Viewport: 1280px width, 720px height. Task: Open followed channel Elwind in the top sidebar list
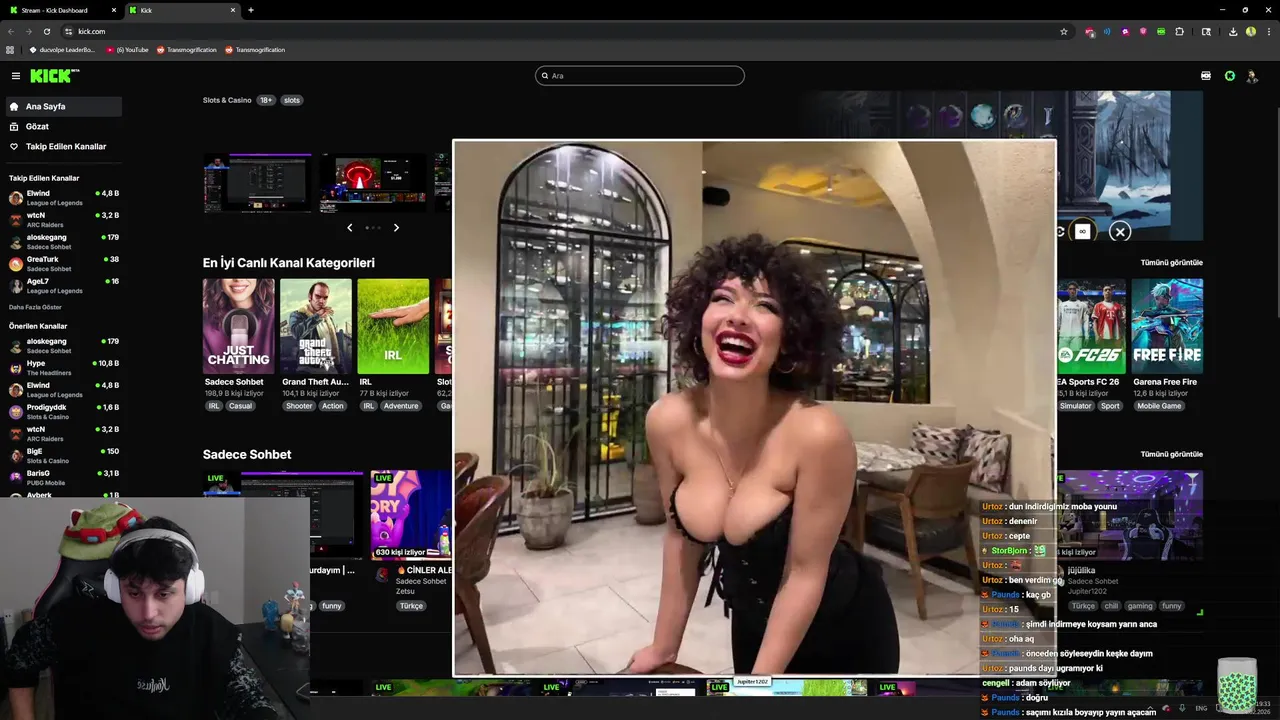coord(63,197)
